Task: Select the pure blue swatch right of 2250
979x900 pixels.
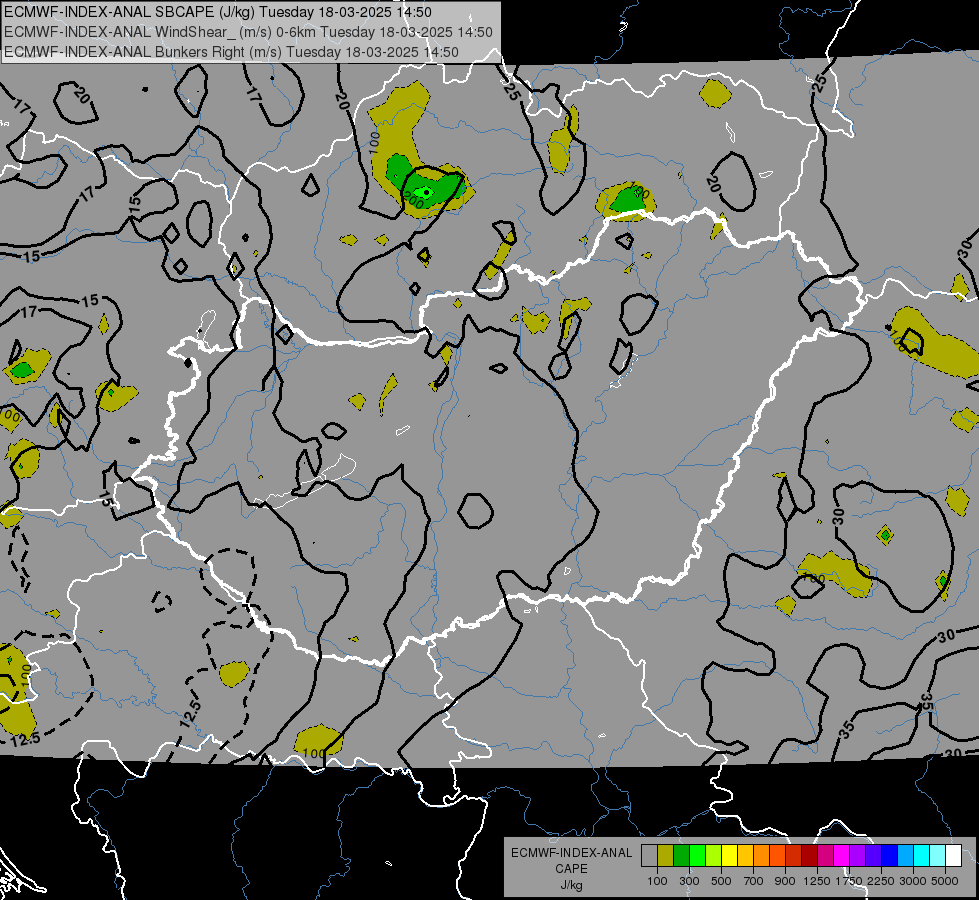Action: pyautogui.click(x=890, y=856)
